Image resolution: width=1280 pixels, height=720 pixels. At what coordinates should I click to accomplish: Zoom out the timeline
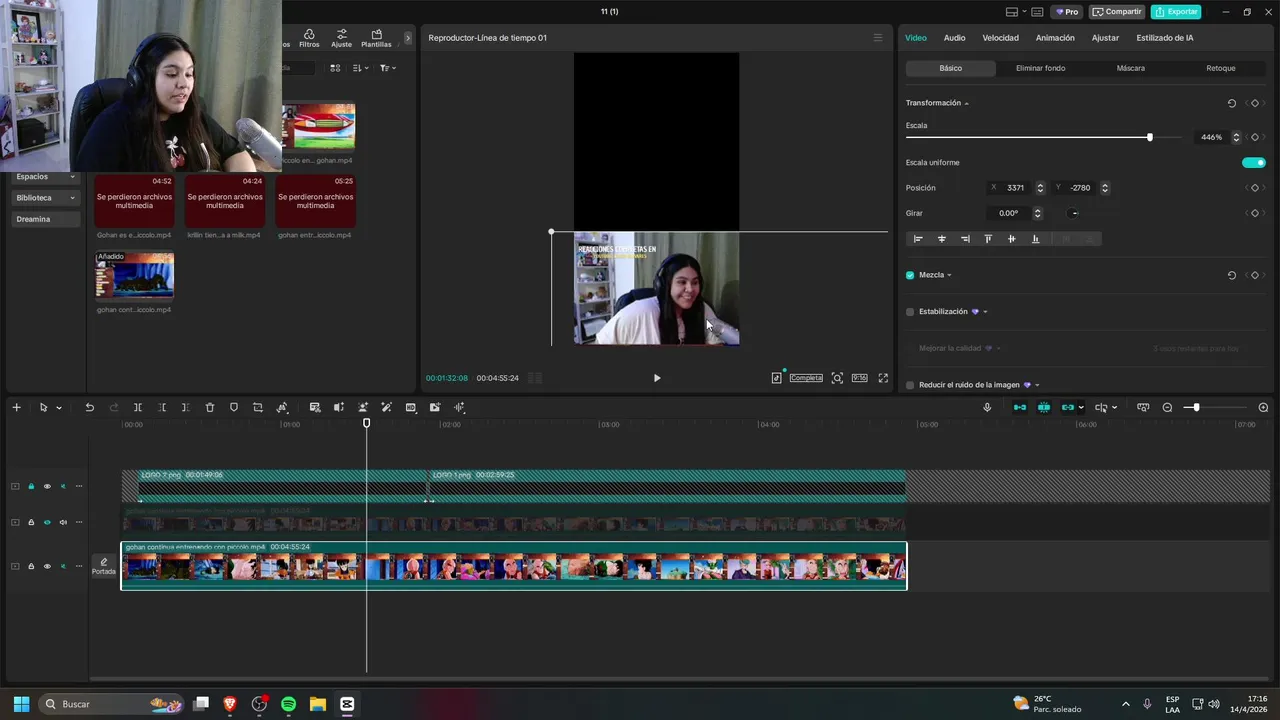(1167, 407)
